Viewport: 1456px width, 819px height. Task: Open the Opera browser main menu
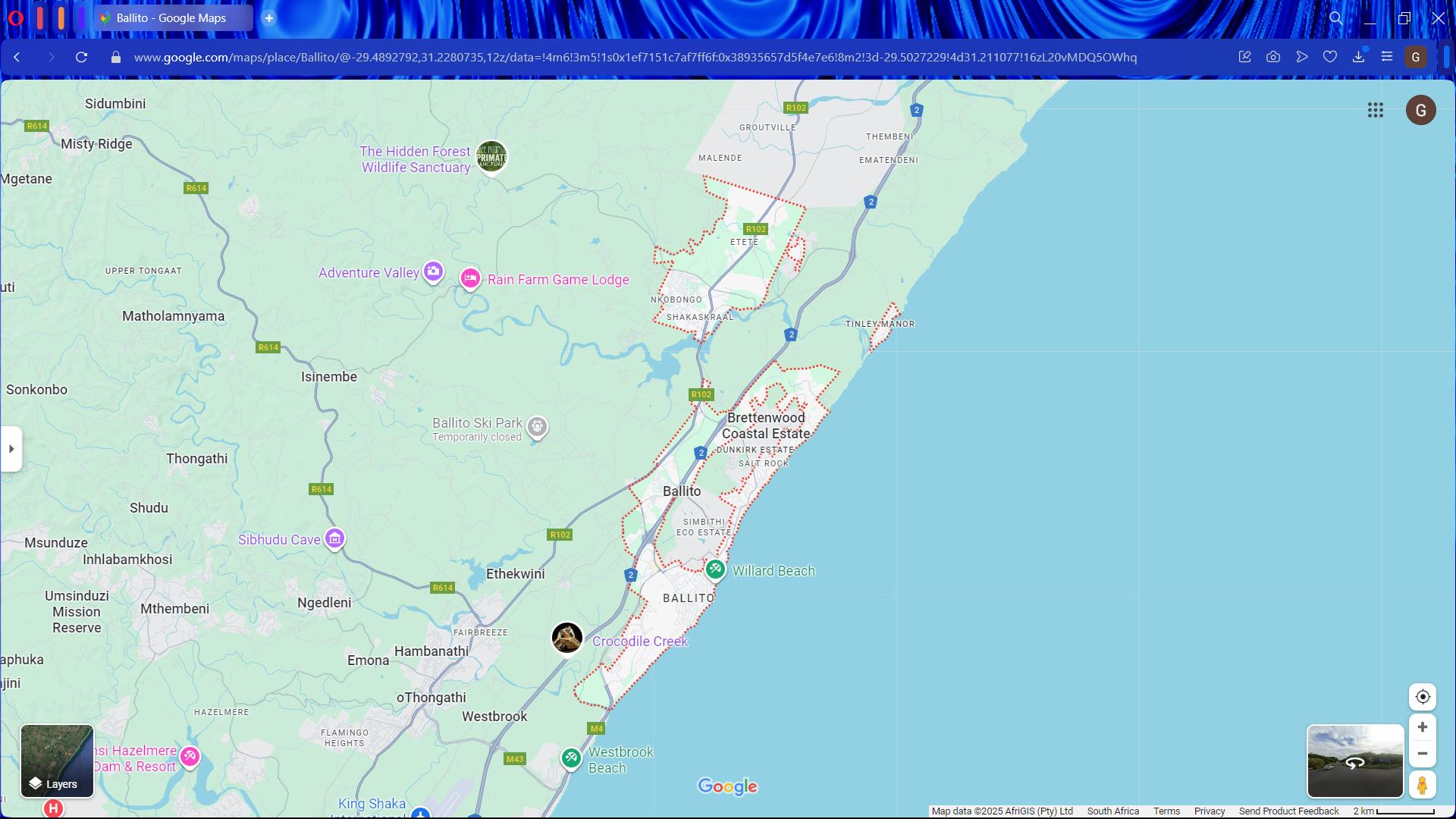(15, 18)
